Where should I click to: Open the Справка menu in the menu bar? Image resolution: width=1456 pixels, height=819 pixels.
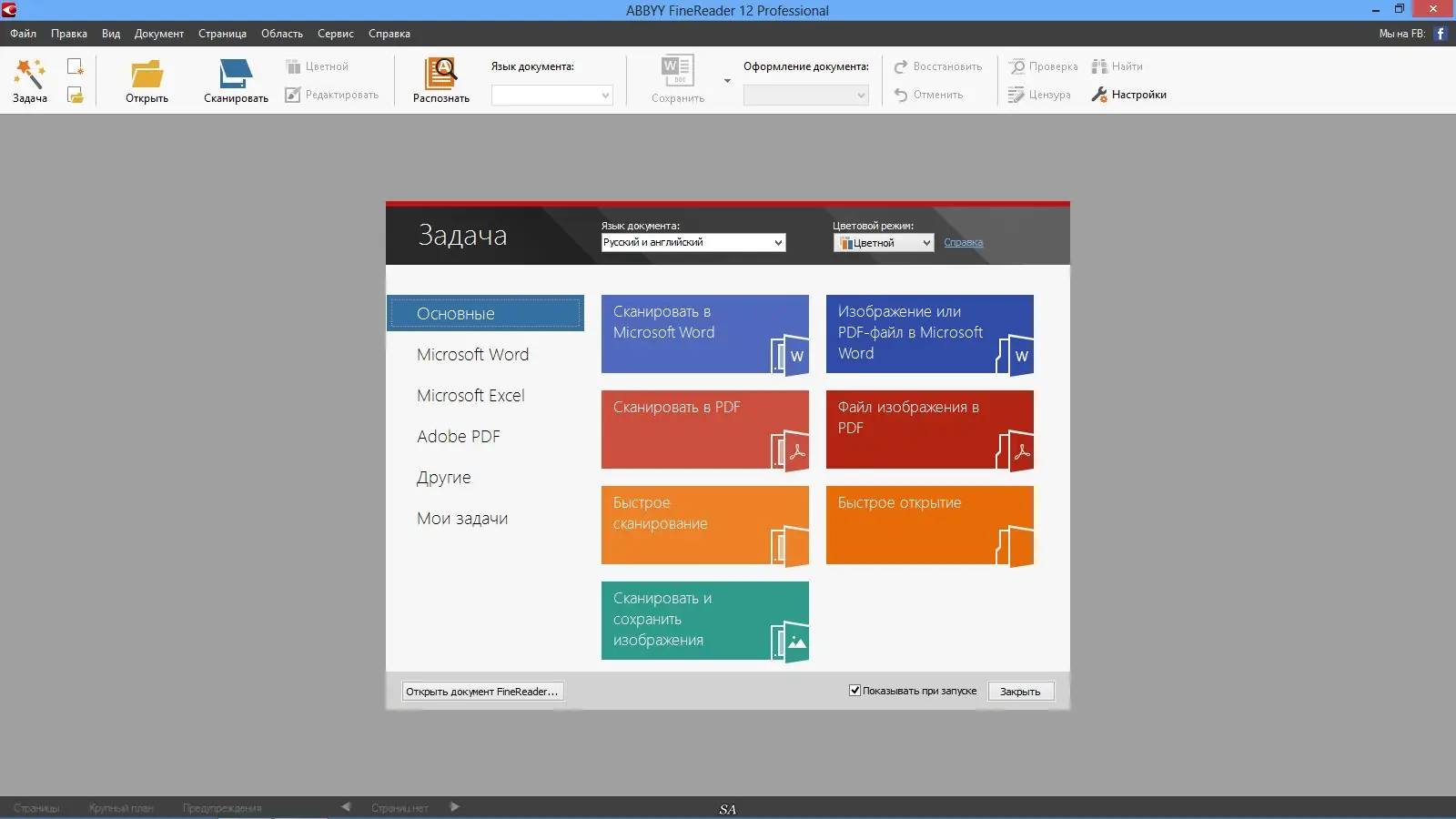click(389, 34)
